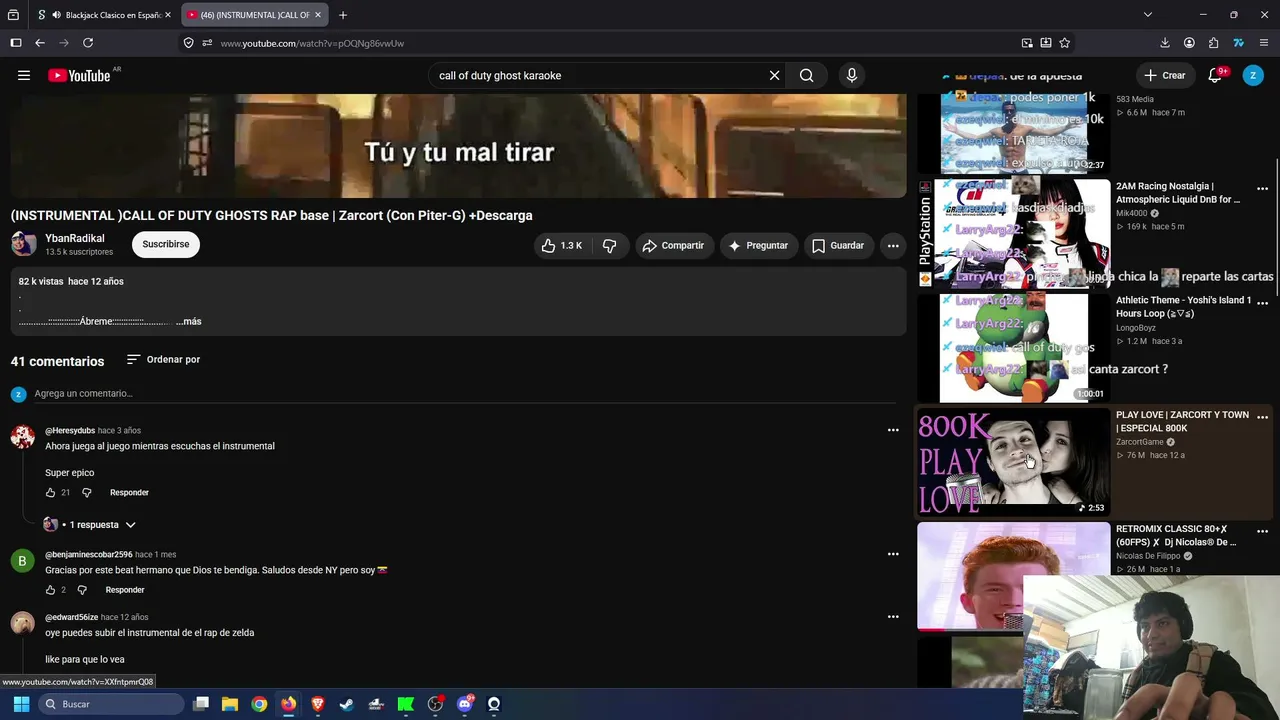1280x720 pixels.
Task: Dislike the Heresydubs comment
Action: tap(86, 492)
